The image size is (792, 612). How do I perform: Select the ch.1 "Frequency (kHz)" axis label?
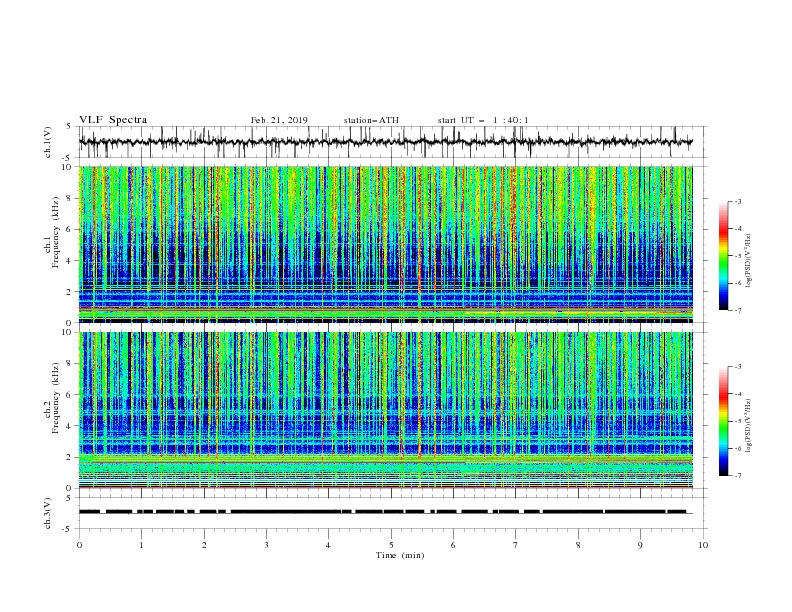[x=56, y=232]
